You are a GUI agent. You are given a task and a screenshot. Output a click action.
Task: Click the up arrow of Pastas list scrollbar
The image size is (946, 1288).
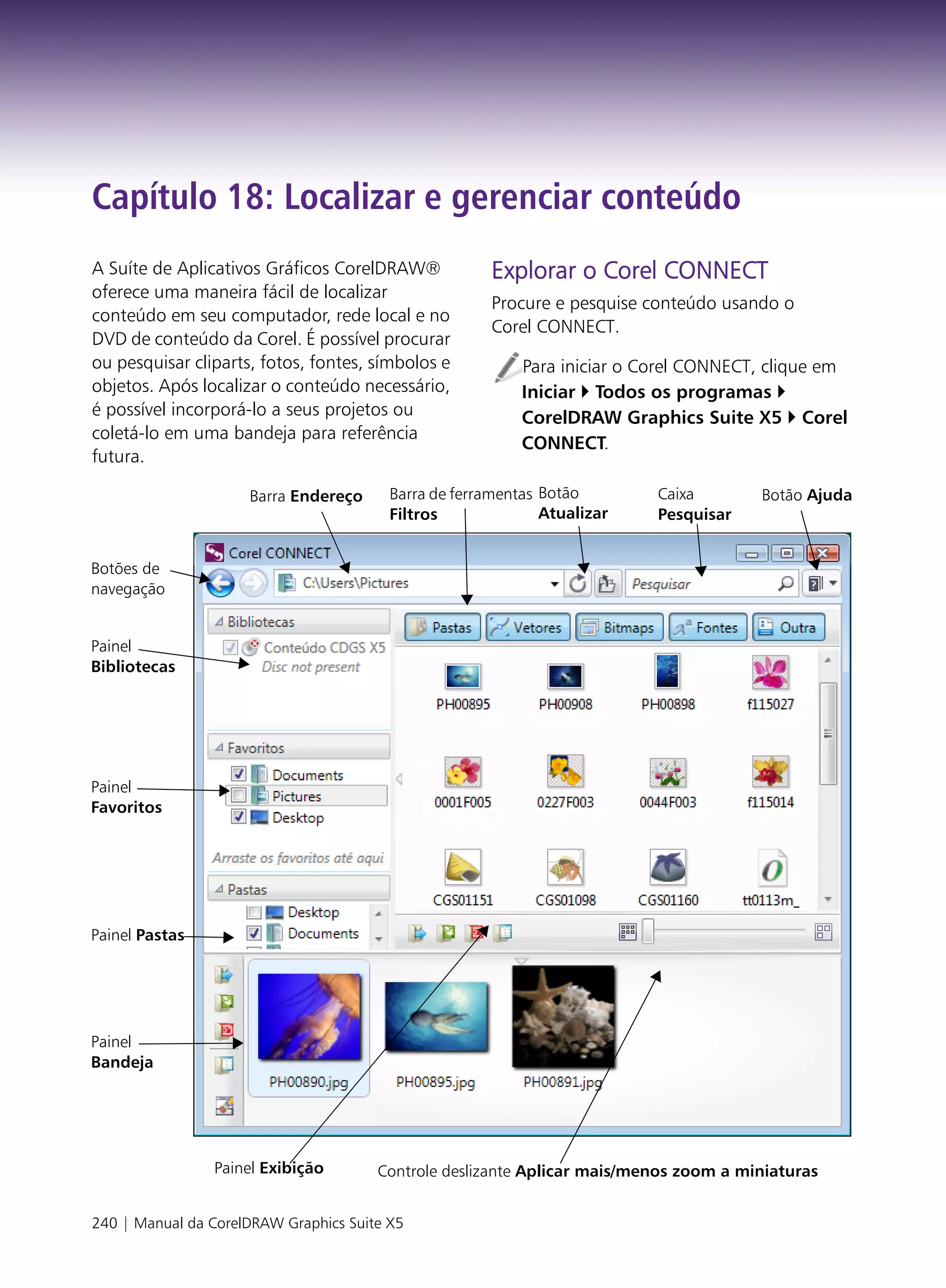[x=378, y=913]
